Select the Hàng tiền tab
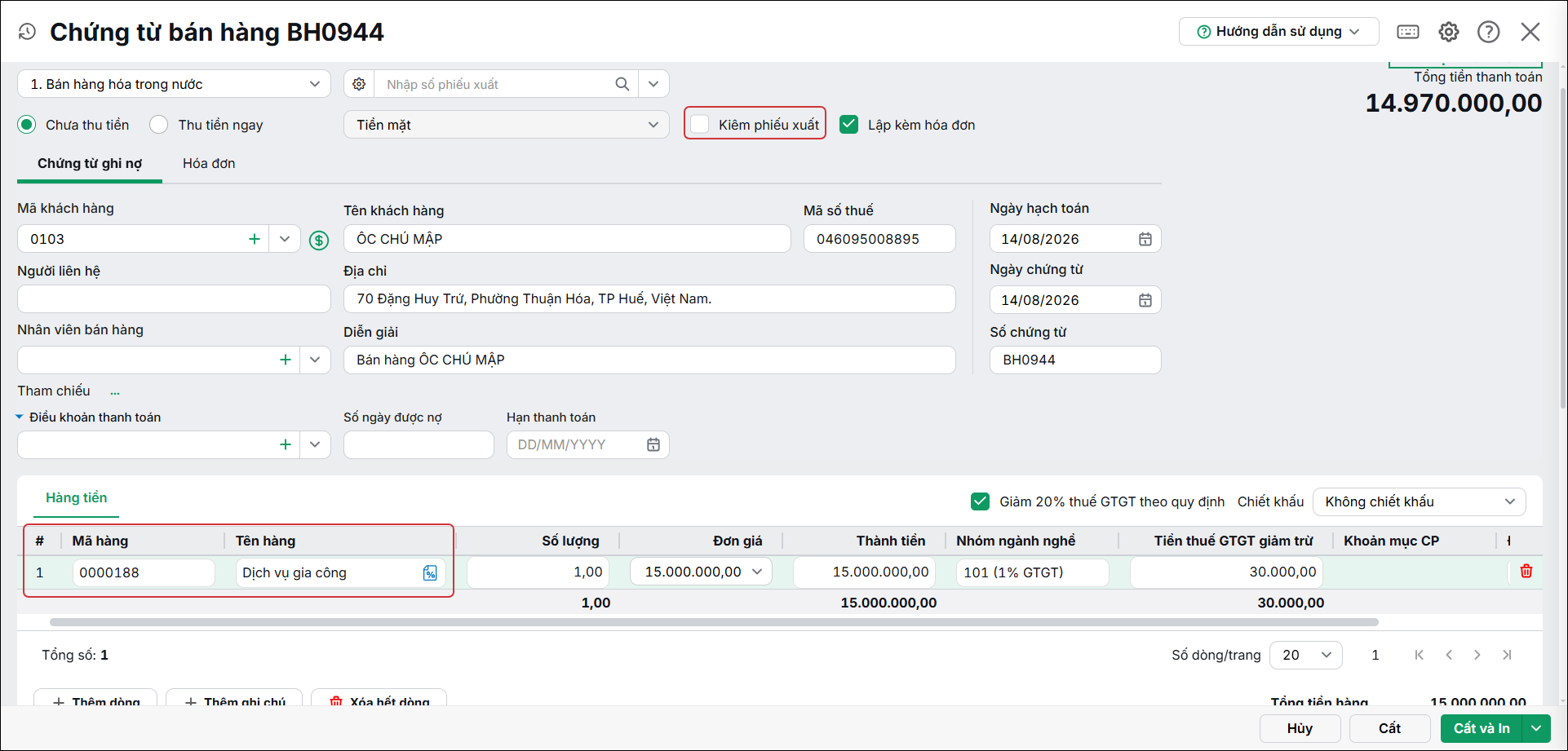The height and width of the screenshot is (751, 1568). pyautogui.click(x=77, y=497)
